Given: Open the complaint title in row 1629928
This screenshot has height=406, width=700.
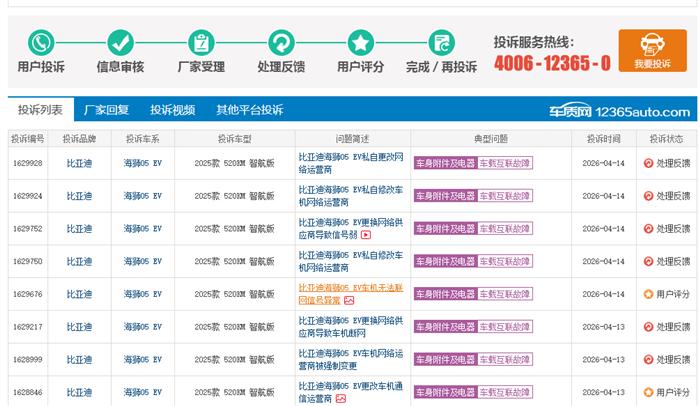Looking at the screenshot, I should pos(351,163).
